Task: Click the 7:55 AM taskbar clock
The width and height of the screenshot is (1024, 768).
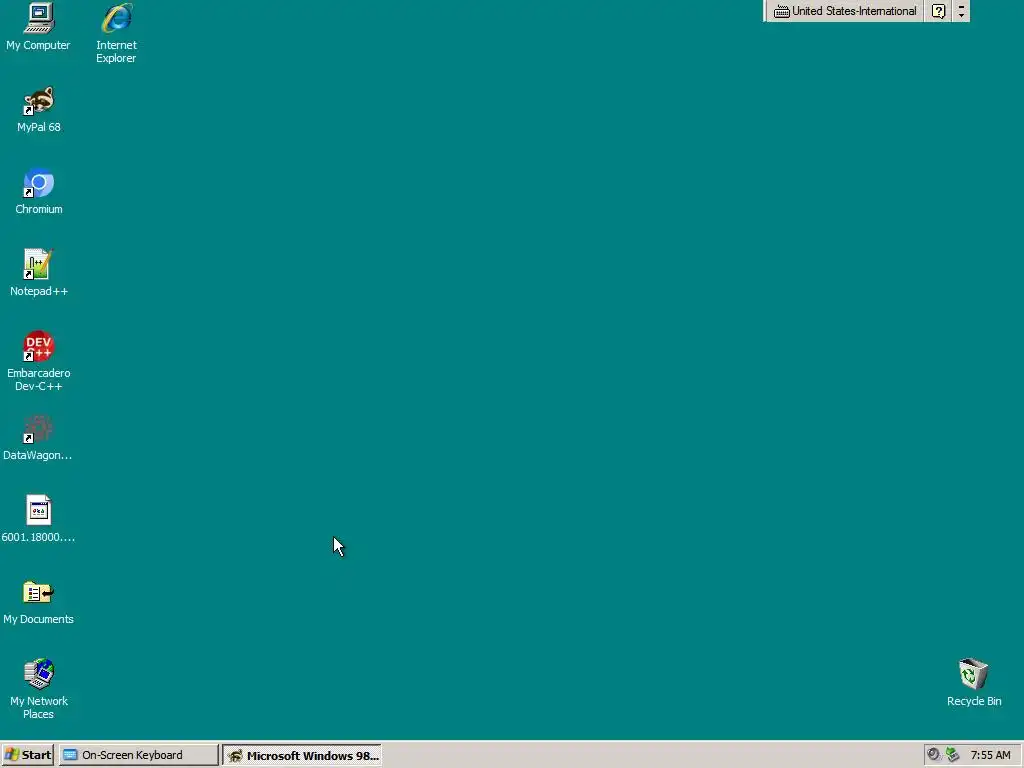Action: tap(990, 755)
